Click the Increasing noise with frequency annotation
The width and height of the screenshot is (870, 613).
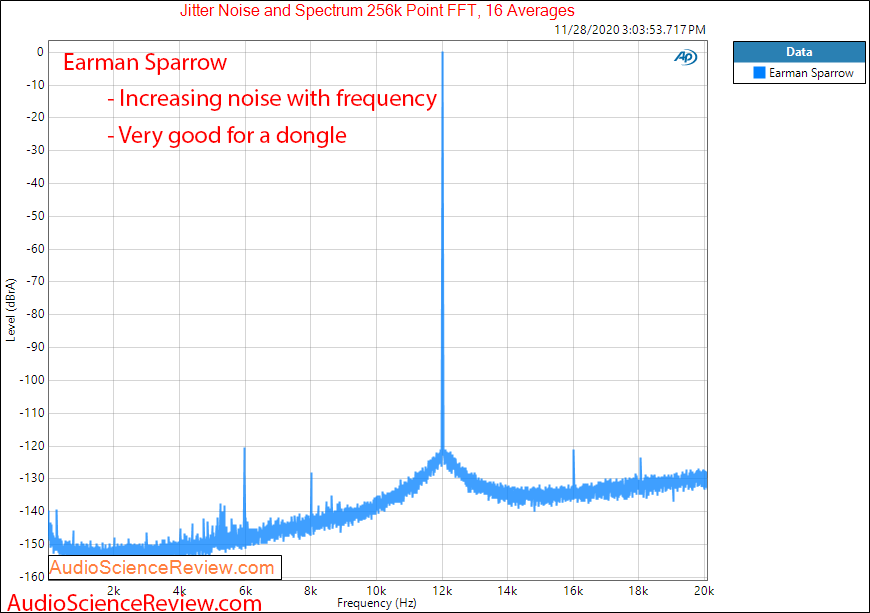coord(272,99)
